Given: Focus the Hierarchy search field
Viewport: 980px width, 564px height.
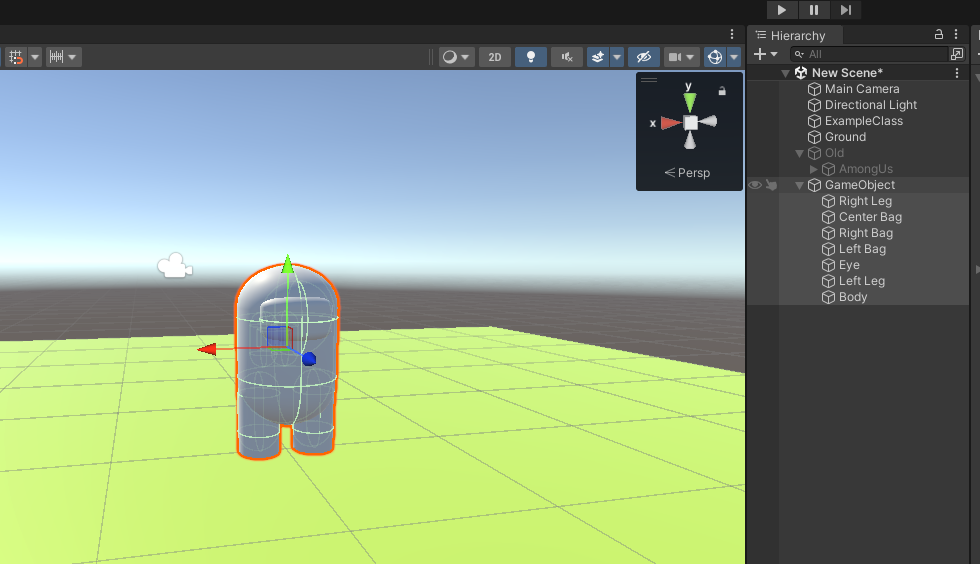Looking at the screenshot, I should [869, 54].
